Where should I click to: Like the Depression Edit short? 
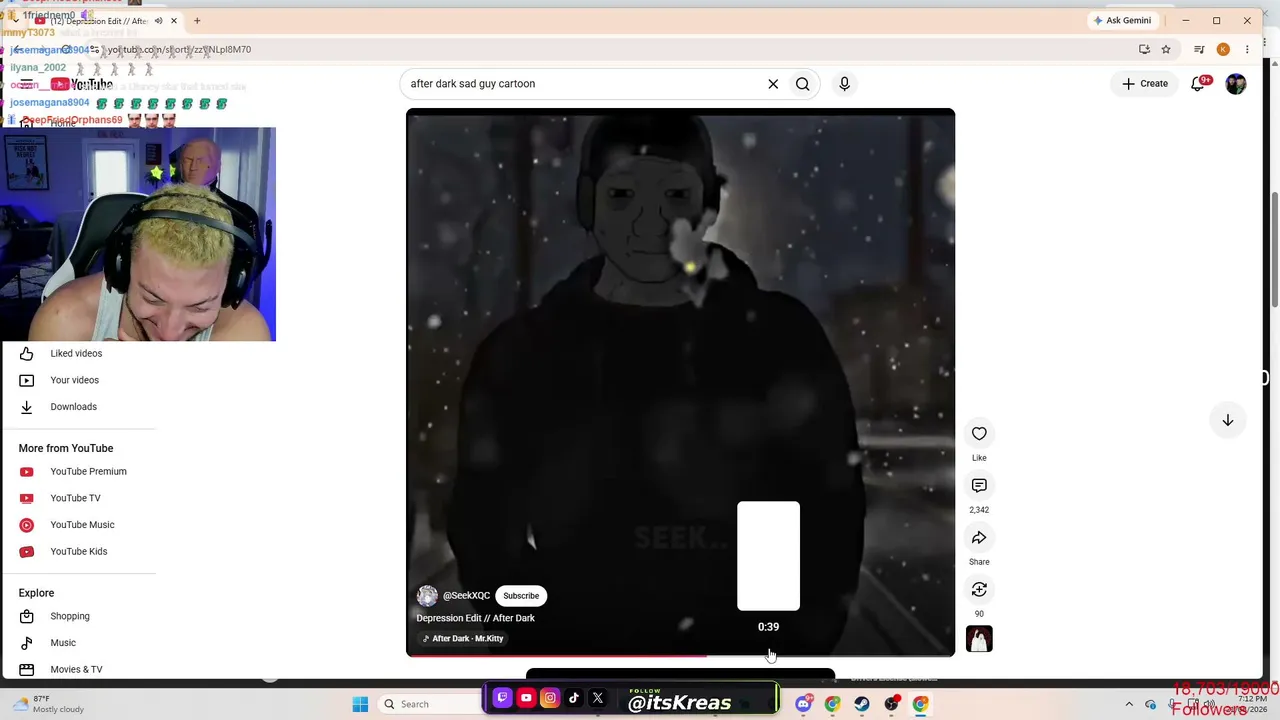[x=979, y=434]
